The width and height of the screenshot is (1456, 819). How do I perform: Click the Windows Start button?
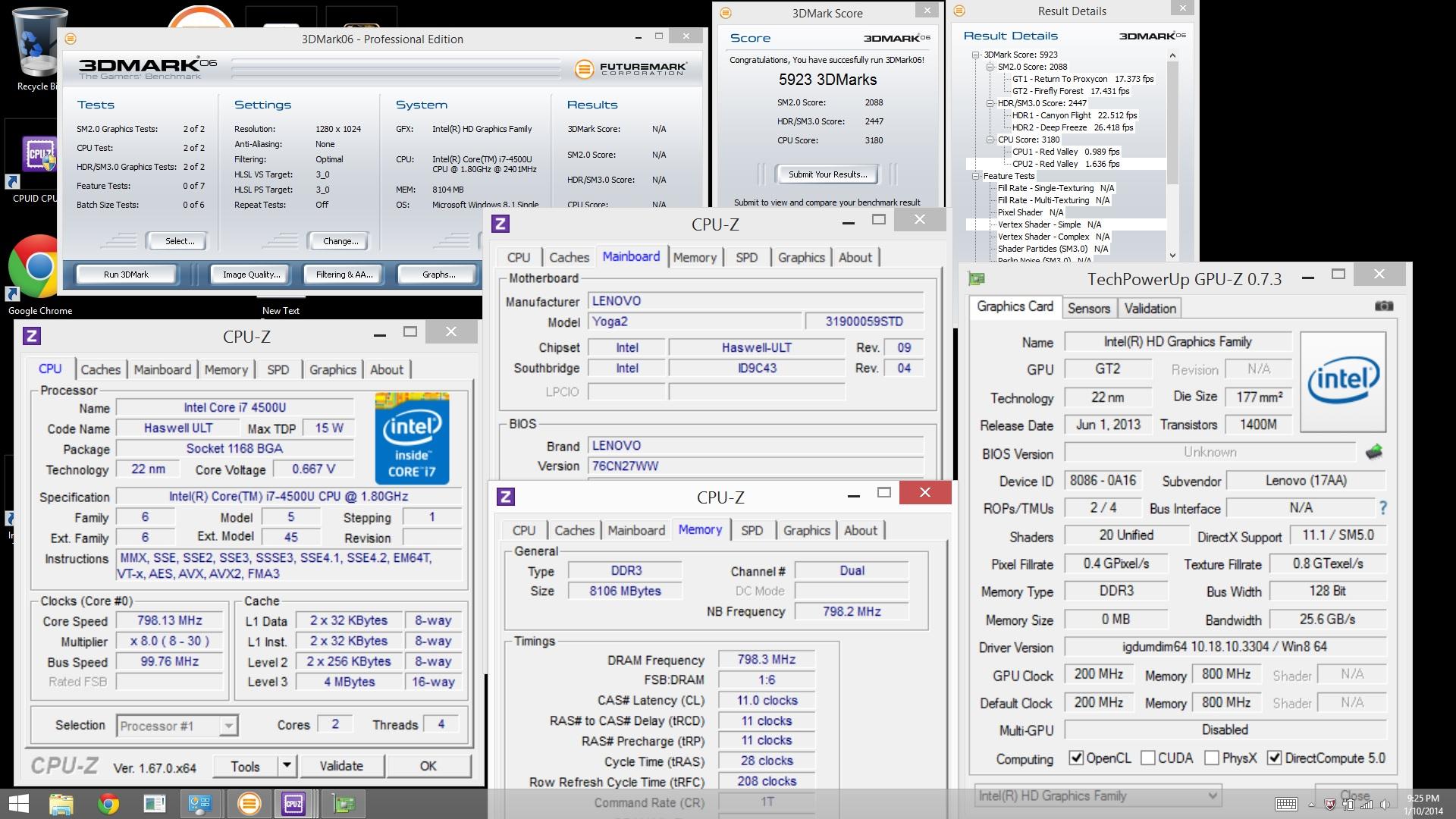click(18, 804)
